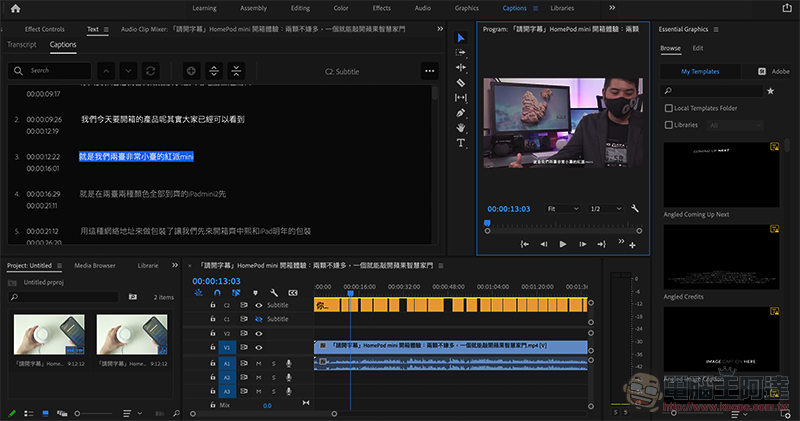Click the add new caption segment icon
The image size is (800, 421).
click(191, 71)
